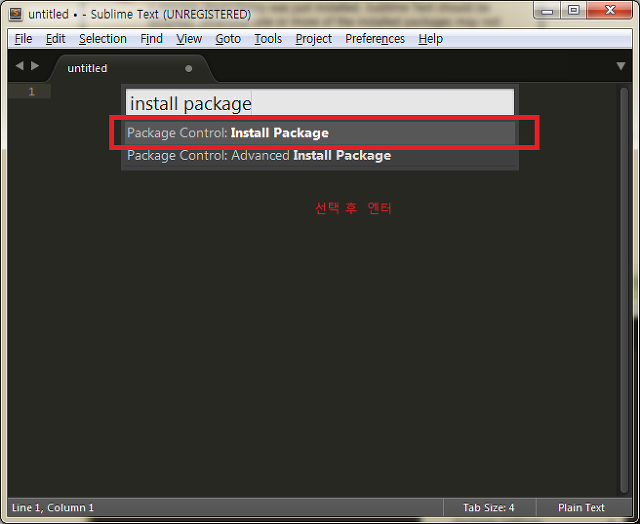The image size is (640, 524).
Task: Open the Tab Size: 4 selector
Action: 489,508
